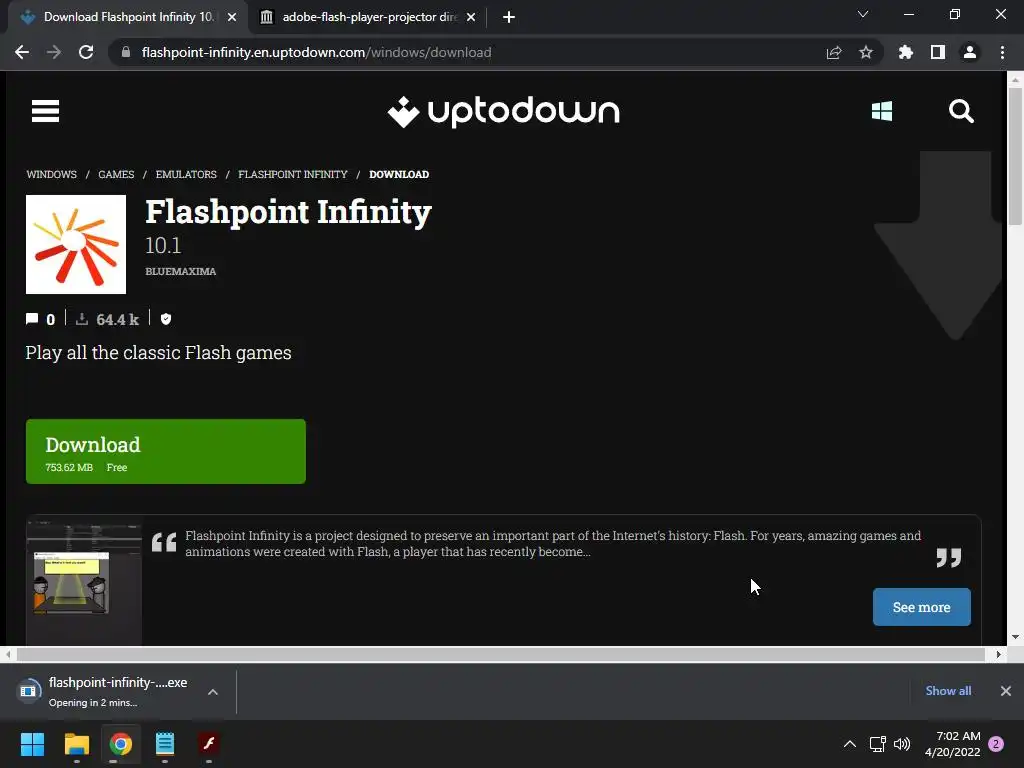Click the horizontal page scrollbar
This screenshot has width=1024, height=768.
500,654
